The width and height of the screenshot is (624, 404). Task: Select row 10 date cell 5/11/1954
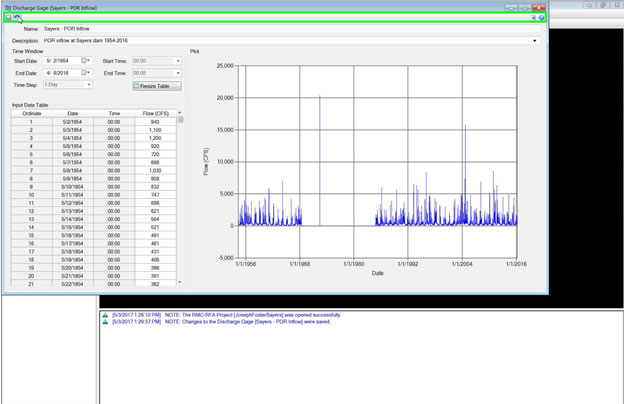pyautogui.click(x=73, y=193)
